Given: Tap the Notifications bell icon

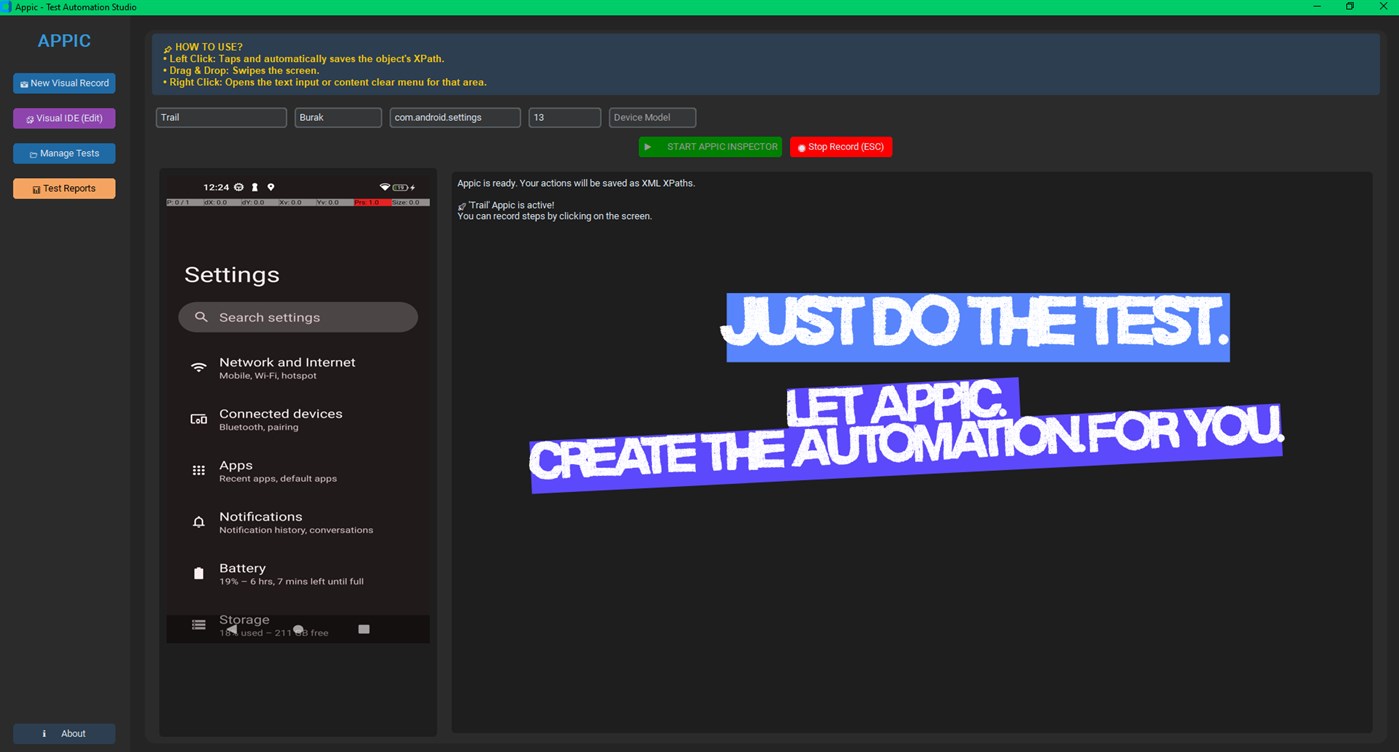Looking at the screenshot, I should coord(199,522).
